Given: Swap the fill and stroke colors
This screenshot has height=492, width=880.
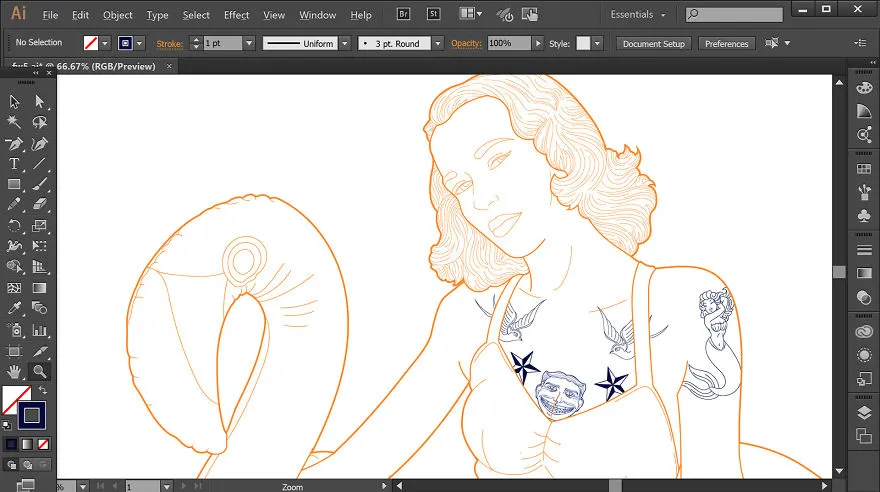Looking at the screenshot, I should (43, 390).
